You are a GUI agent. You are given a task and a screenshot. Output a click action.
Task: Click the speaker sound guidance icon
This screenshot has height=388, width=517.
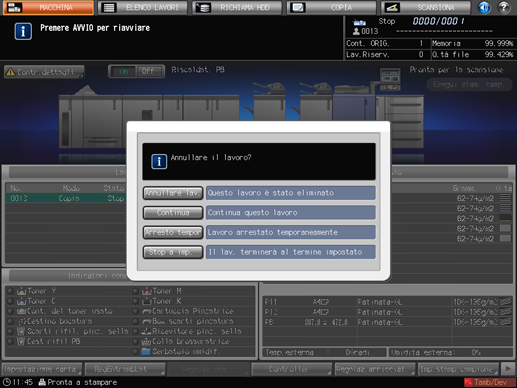(x=484, y=7)
